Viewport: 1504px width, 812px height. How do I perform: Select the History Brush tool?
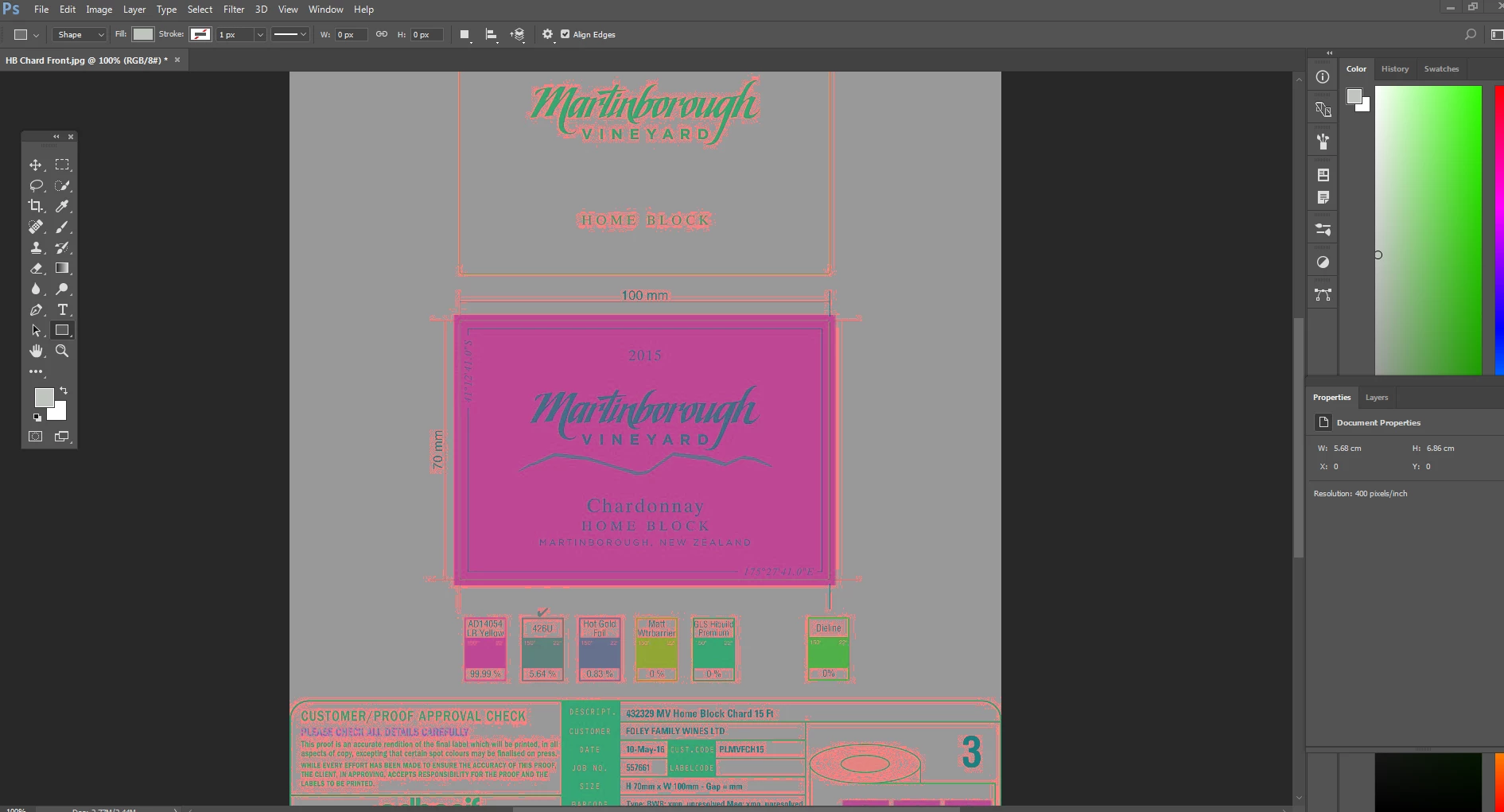(62, 247)
